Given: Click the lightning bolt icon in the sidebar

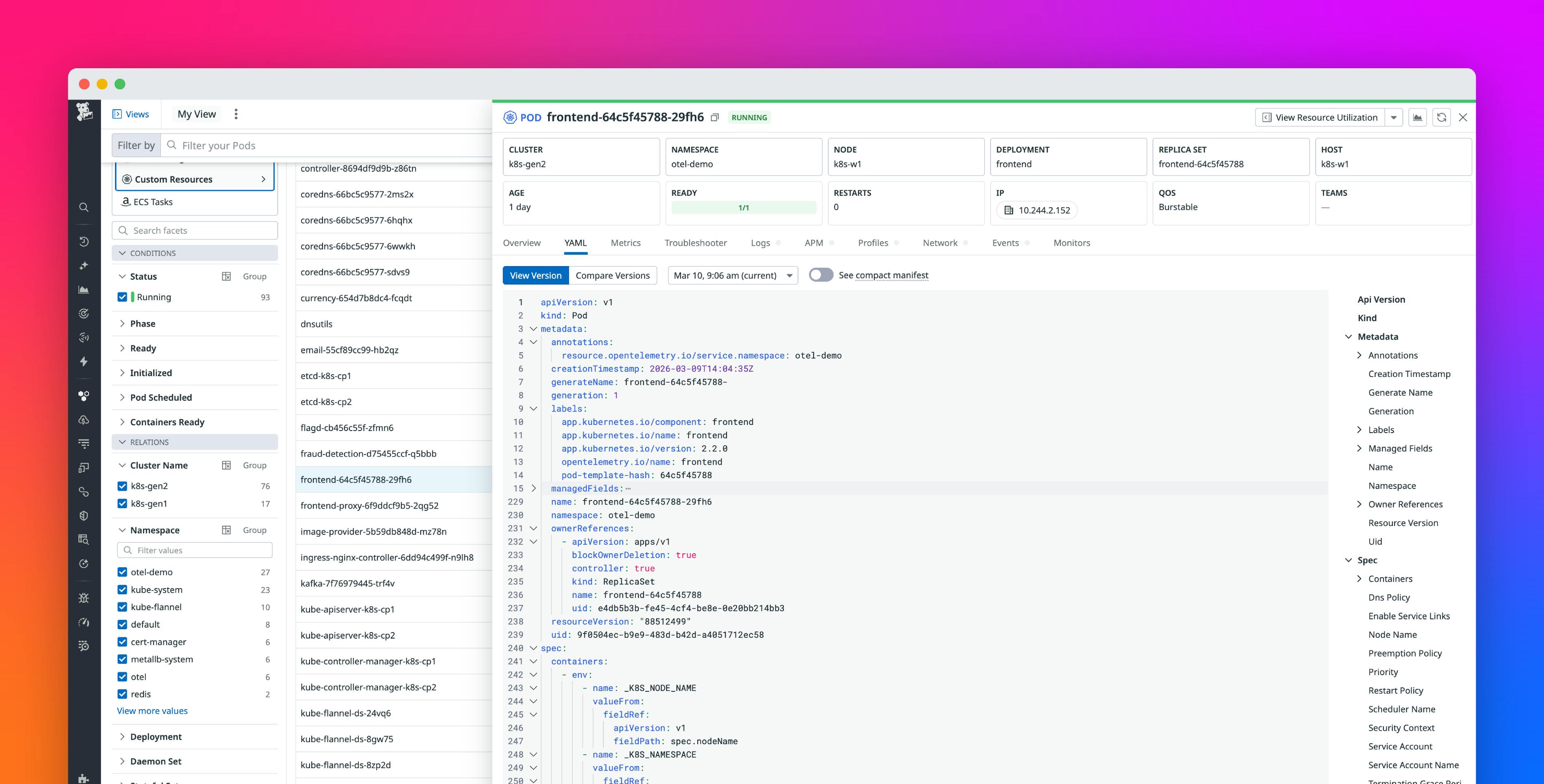Looking at the screenshot, I should [x=84, y=362].
